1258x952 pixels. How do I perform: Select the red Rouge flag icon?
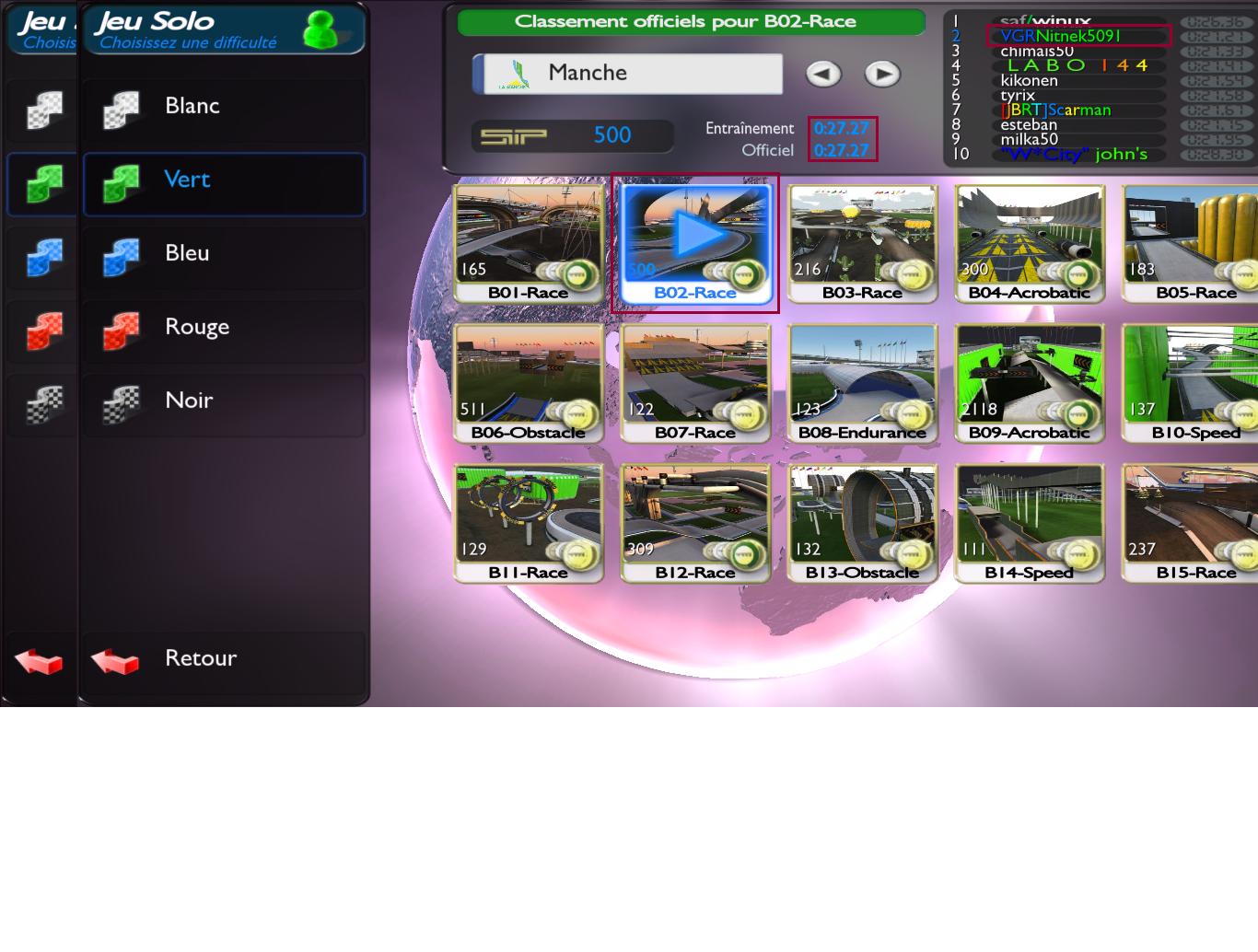click(122, 330)
